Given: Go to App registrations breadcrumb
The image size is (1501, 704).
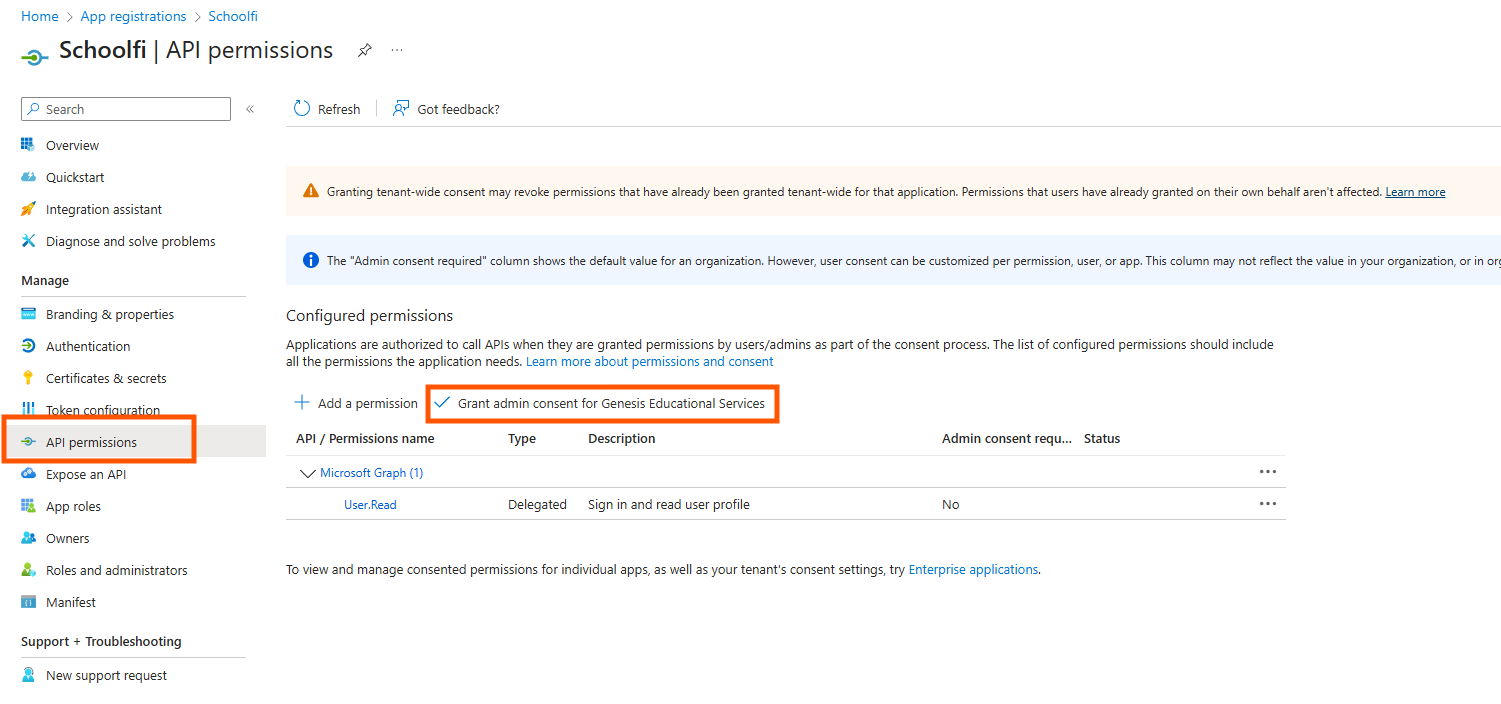Looking at the screenshot, I should point(133,16).
